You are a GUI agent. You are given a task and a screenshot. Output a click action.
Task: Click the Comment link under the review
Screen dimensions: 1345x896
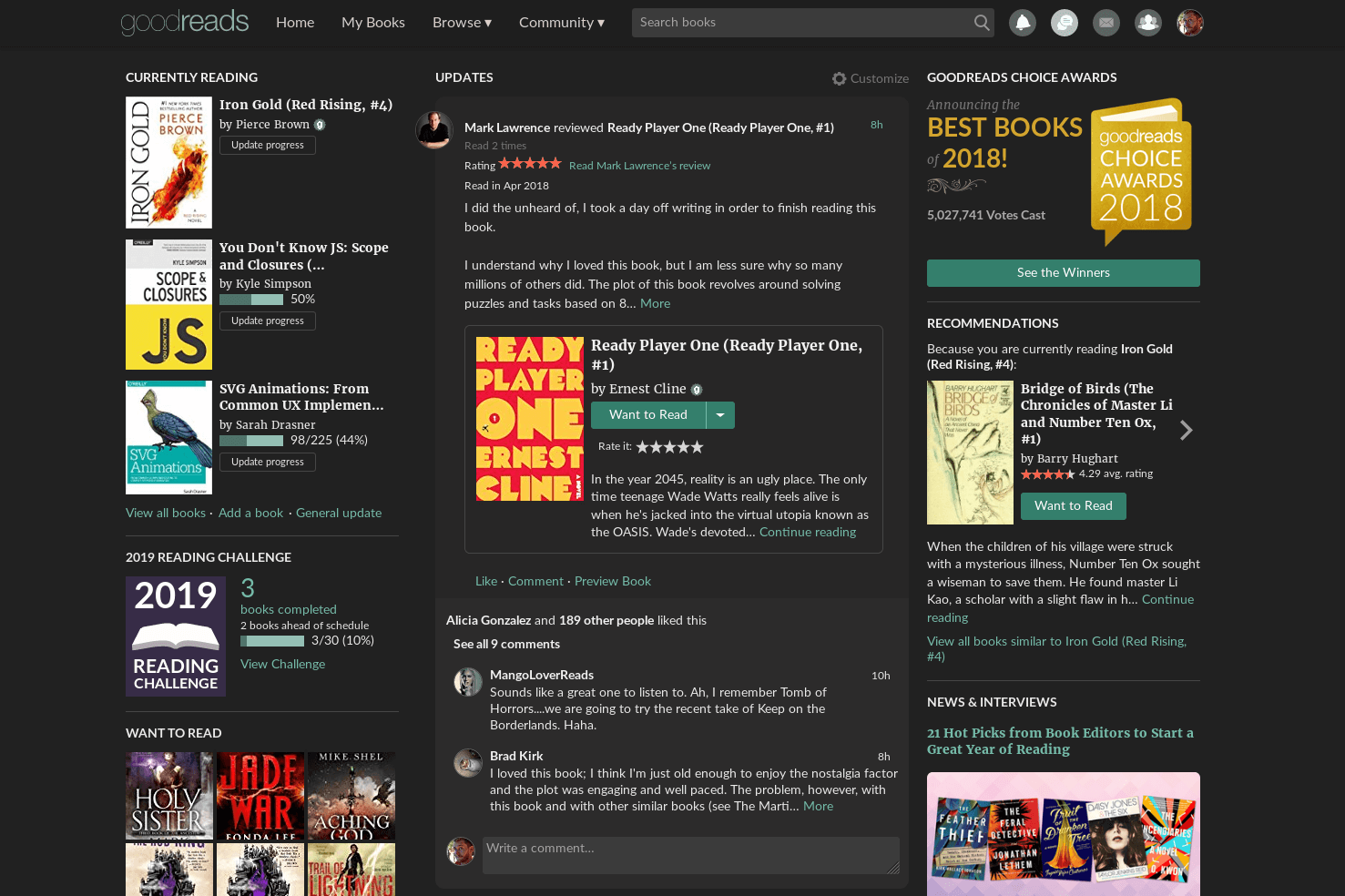535,582
